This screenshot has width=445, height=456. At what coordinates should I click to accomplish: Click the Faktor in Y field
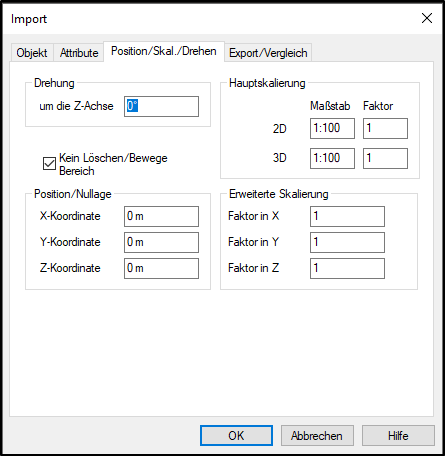347,242
